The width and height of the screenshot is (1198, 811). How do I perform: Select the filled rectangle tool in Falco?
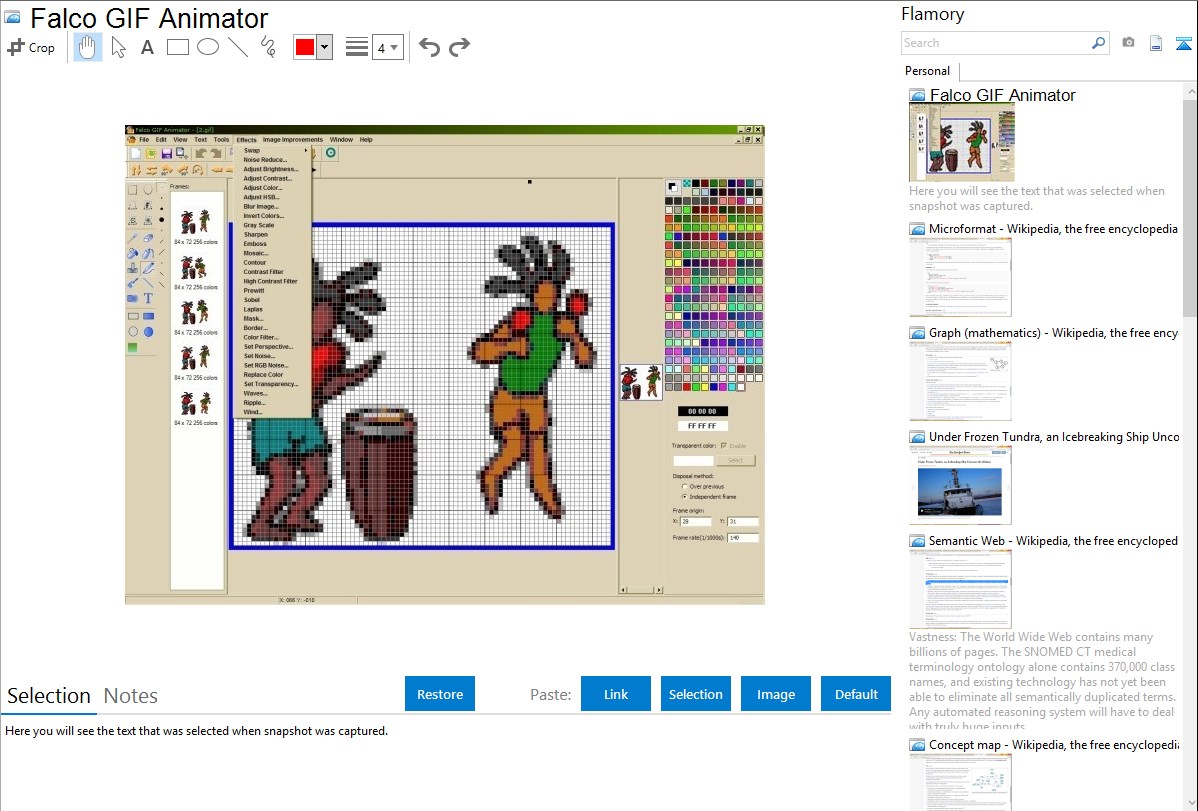click(148, 316)
